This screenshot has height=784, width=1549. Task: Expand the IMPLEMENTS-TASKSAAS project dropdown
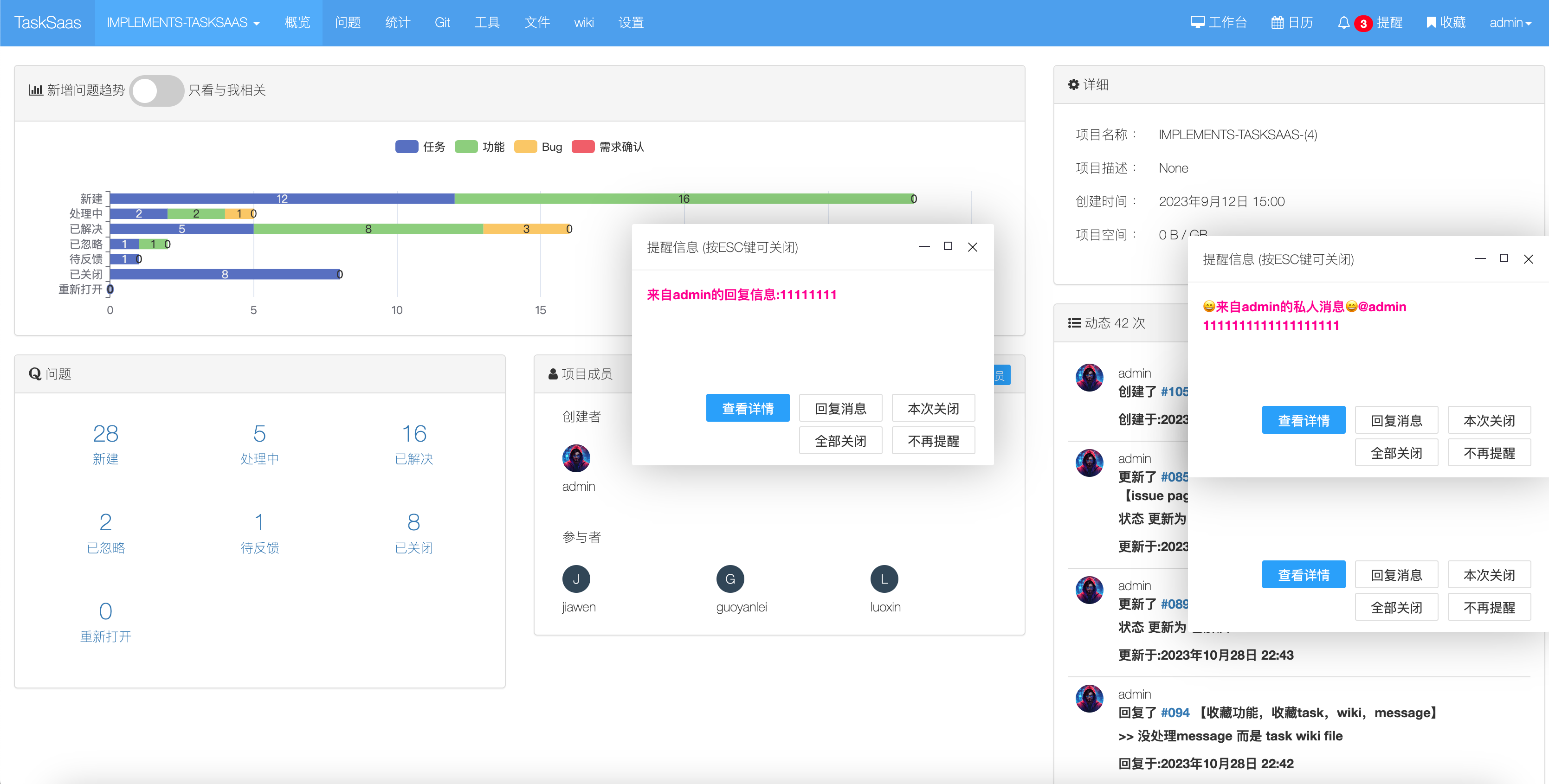(x=183, y=22)
